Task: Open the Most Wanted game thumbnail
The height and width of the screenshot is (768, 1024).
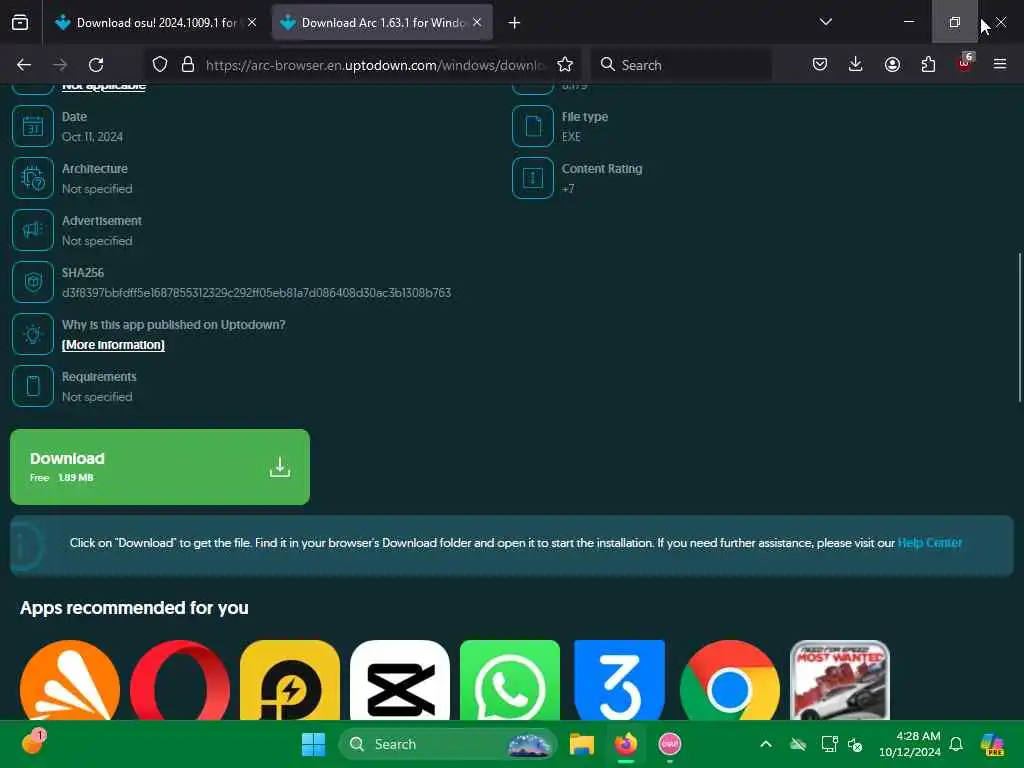Action: [840, 680]
